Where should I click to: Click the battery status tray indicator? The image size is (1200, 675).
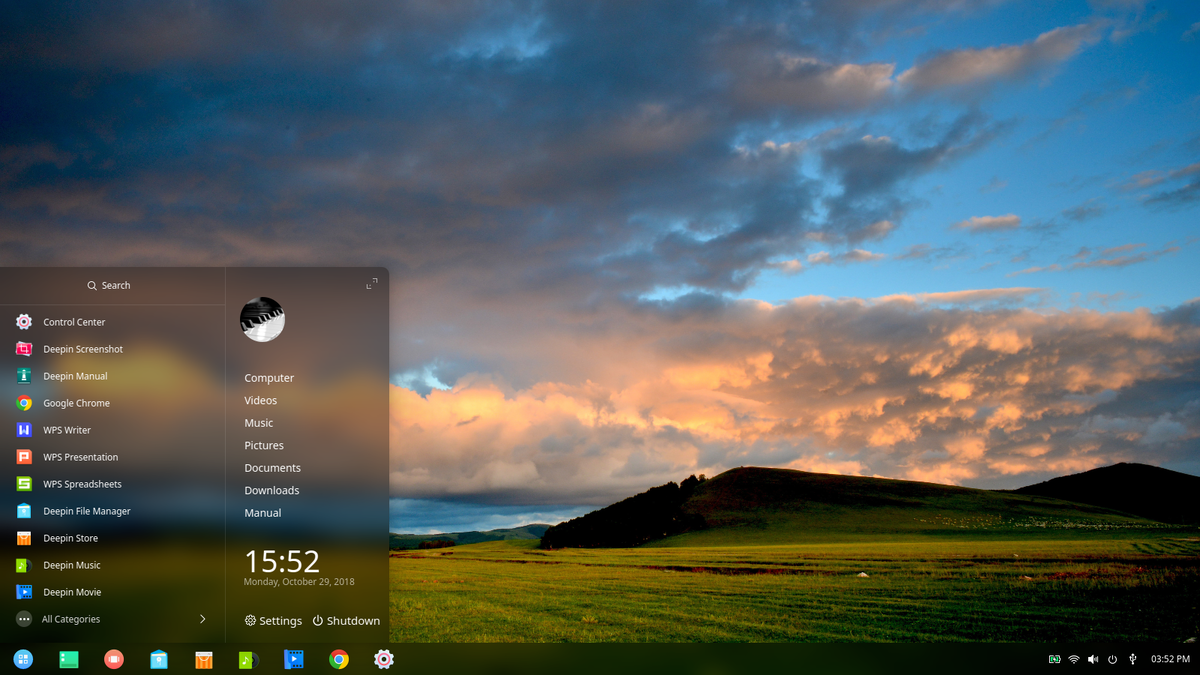click(x=1055, y=659)
